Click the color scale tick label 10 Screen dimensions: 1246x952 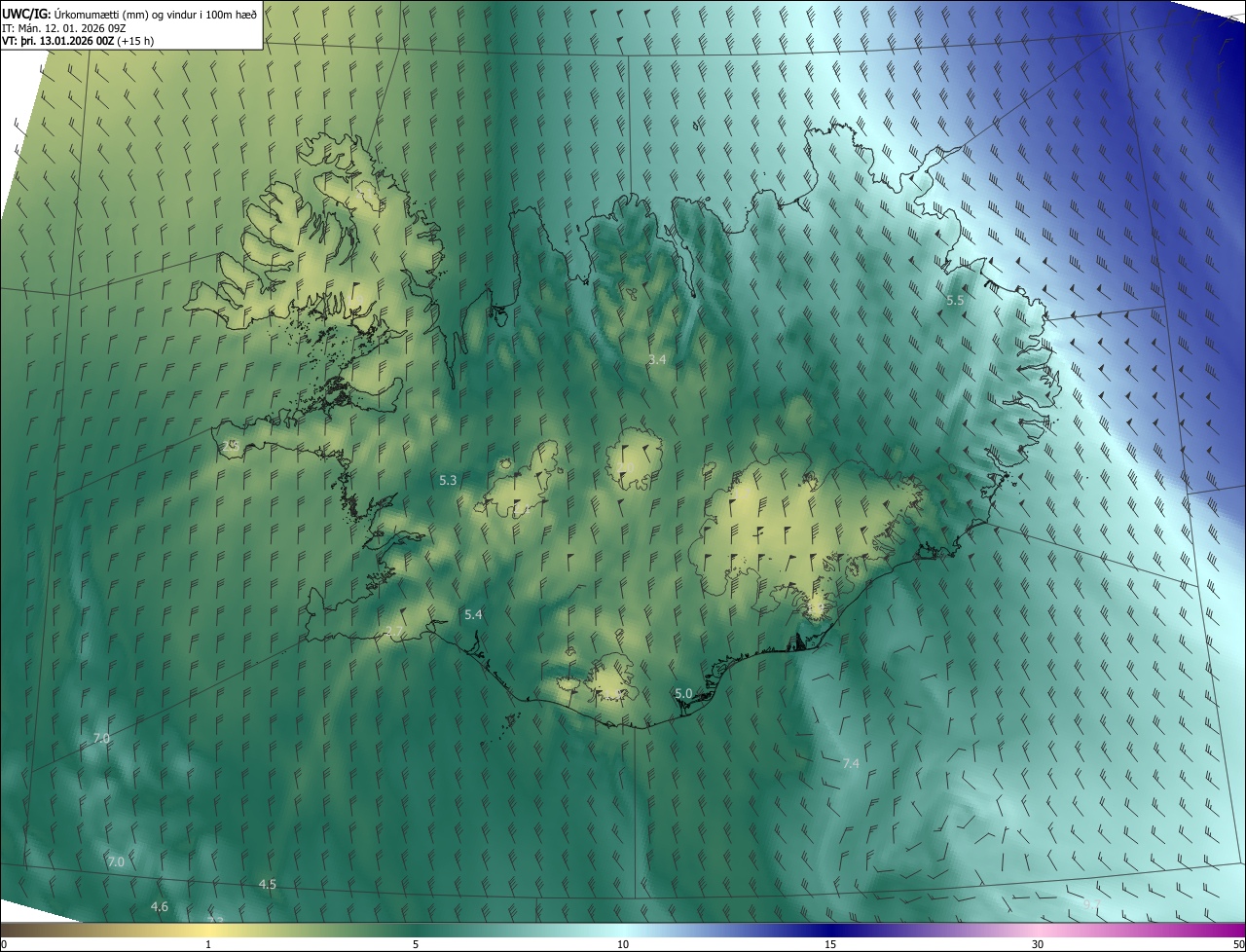(623, 944)
